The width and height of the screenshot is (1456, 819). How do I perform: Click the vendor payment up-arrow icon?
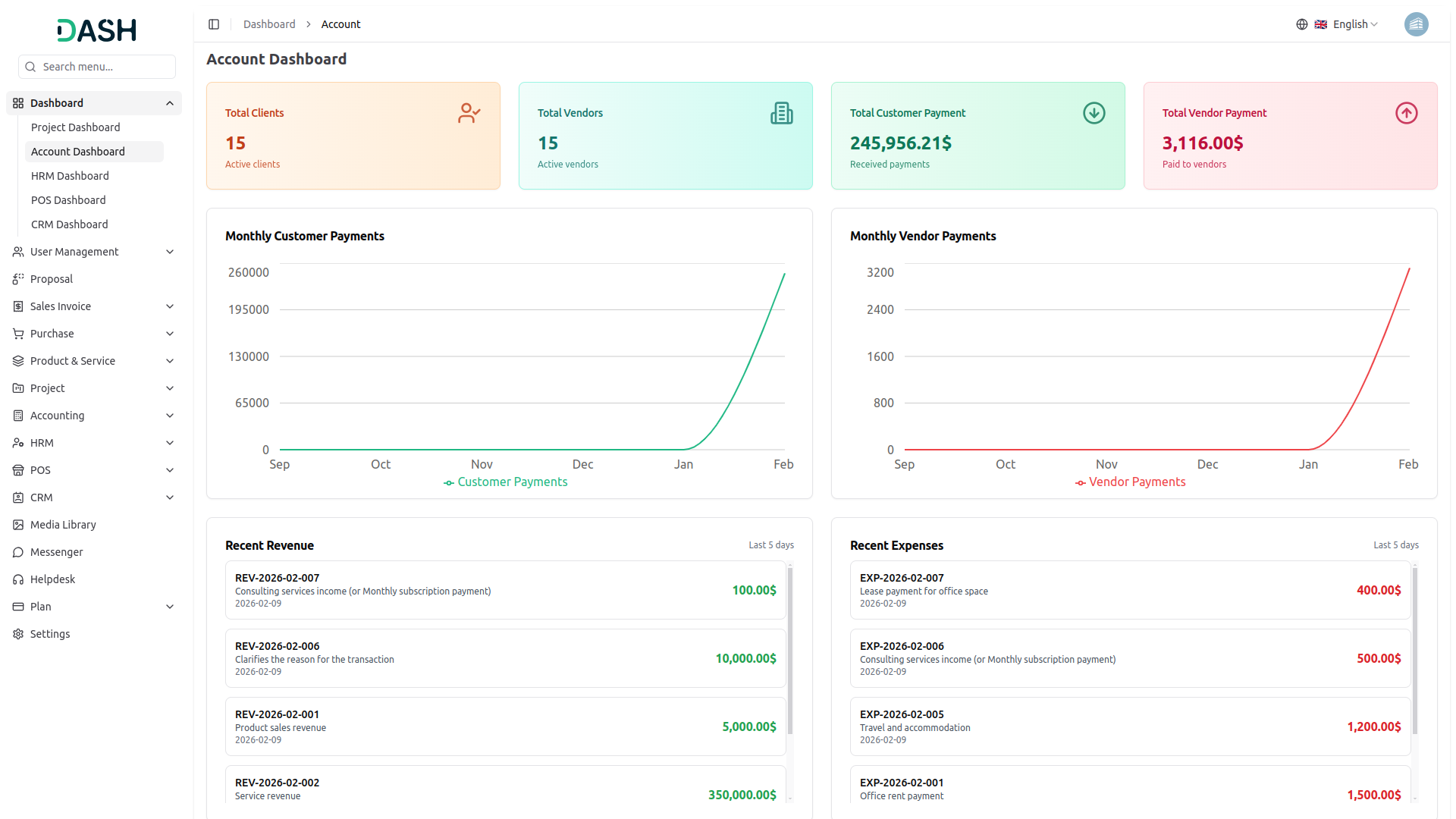[1406, 113]
